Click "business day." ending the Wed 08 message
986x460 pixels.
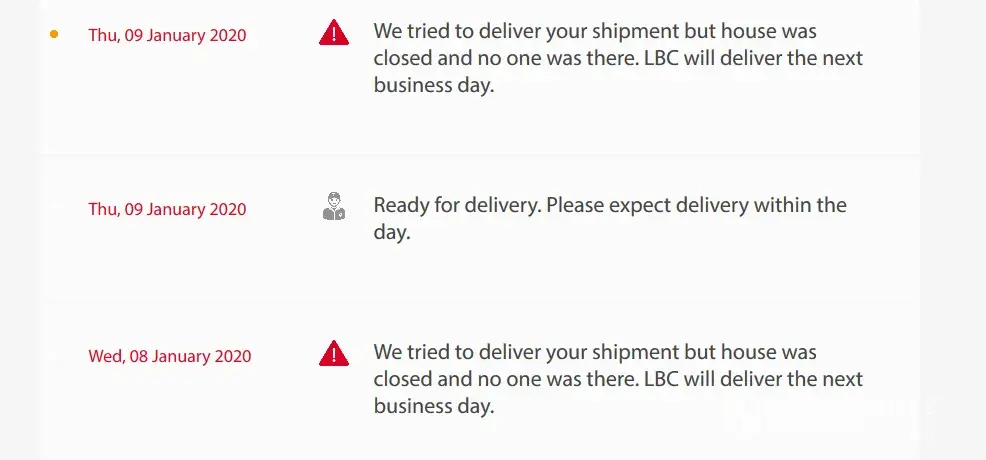pos(434,406)
